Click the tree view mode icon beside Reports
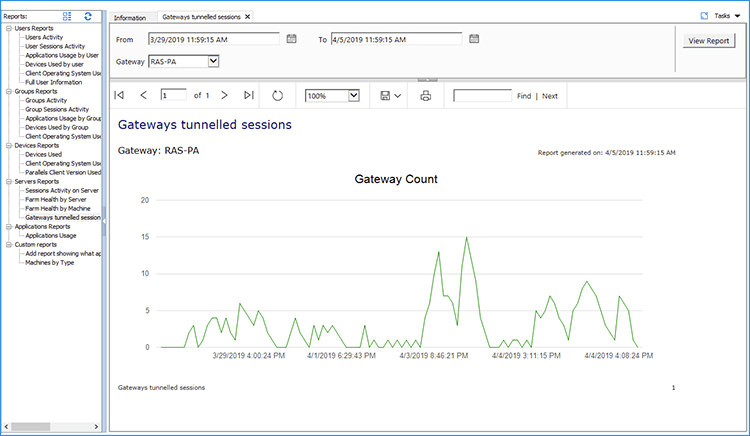750x436 pixels. (67, 16)
